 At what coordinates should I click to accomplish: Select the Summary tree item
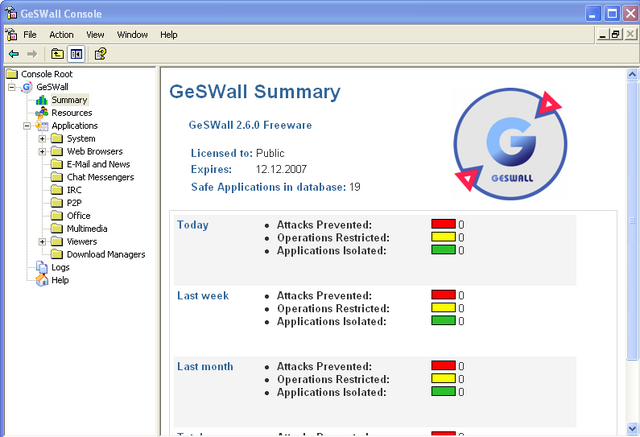[x=69, y=100]
